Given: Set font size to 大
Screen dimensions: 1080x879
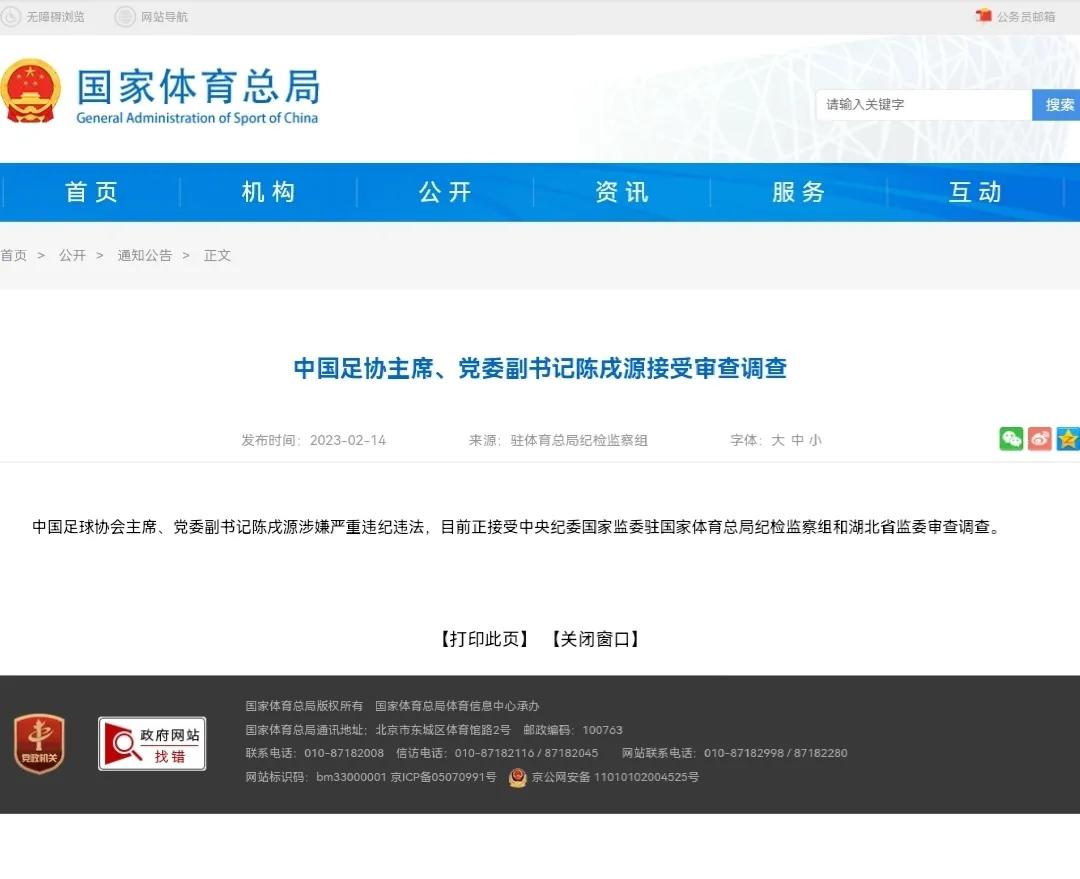Looking at the screenshot, I should [x=778, y=440].
